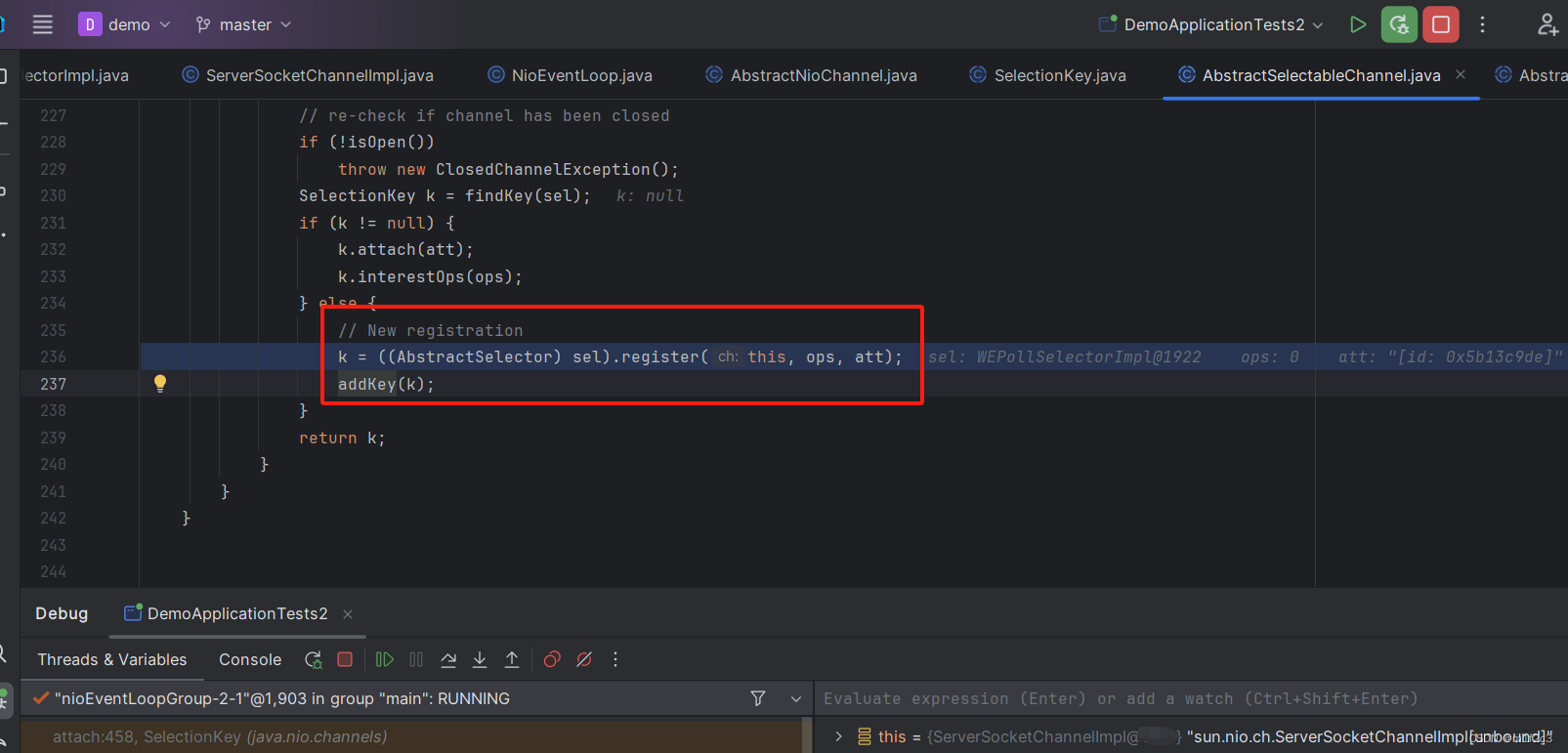Open the main hamburger menu
Image resolution: width=1568 pixels, height=753 pixels.
(x=42, y=24)
